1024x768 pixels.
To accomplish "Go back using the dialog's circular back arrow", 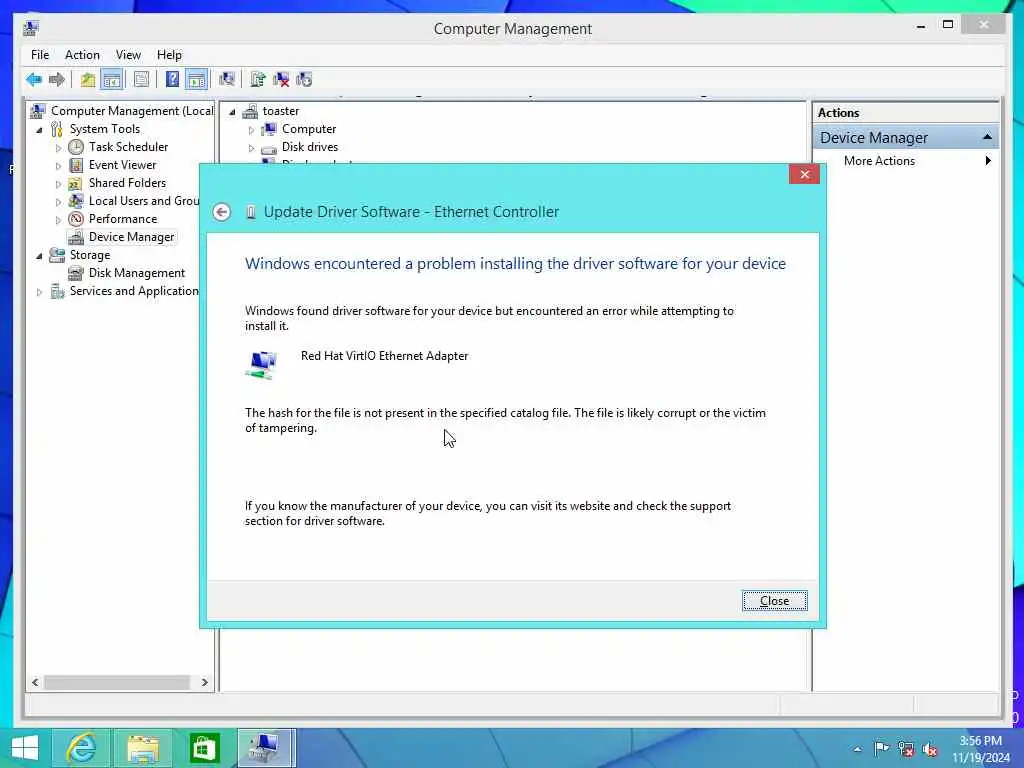I will click(x=222, y=212).
